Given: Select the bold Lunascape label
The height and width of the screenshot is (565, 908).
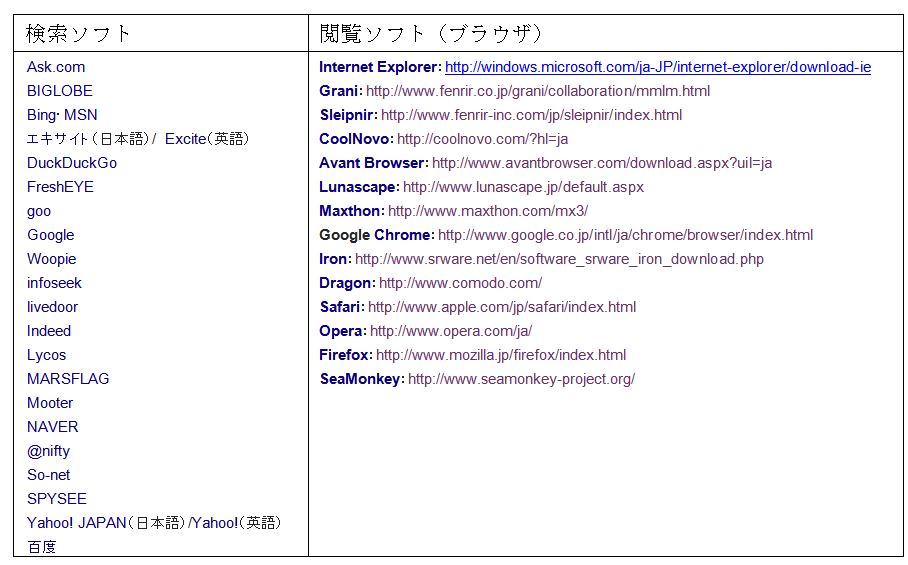Looking at the screenshot, I should click(359, 187).
